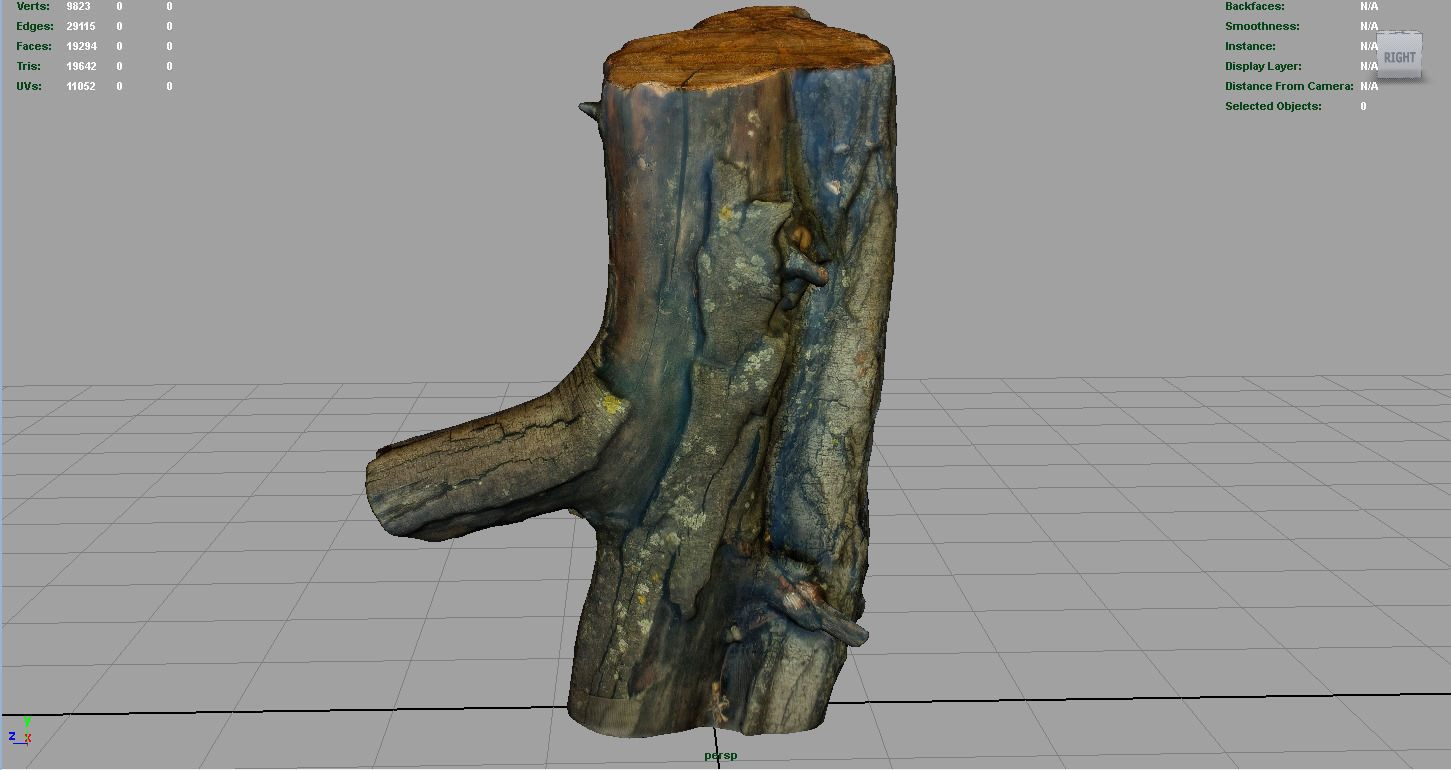Image resolution: width=1451 pixels, height=770 pixels.
Task: Click the Display Layer: HUD label
Action: coord(1264,66)
